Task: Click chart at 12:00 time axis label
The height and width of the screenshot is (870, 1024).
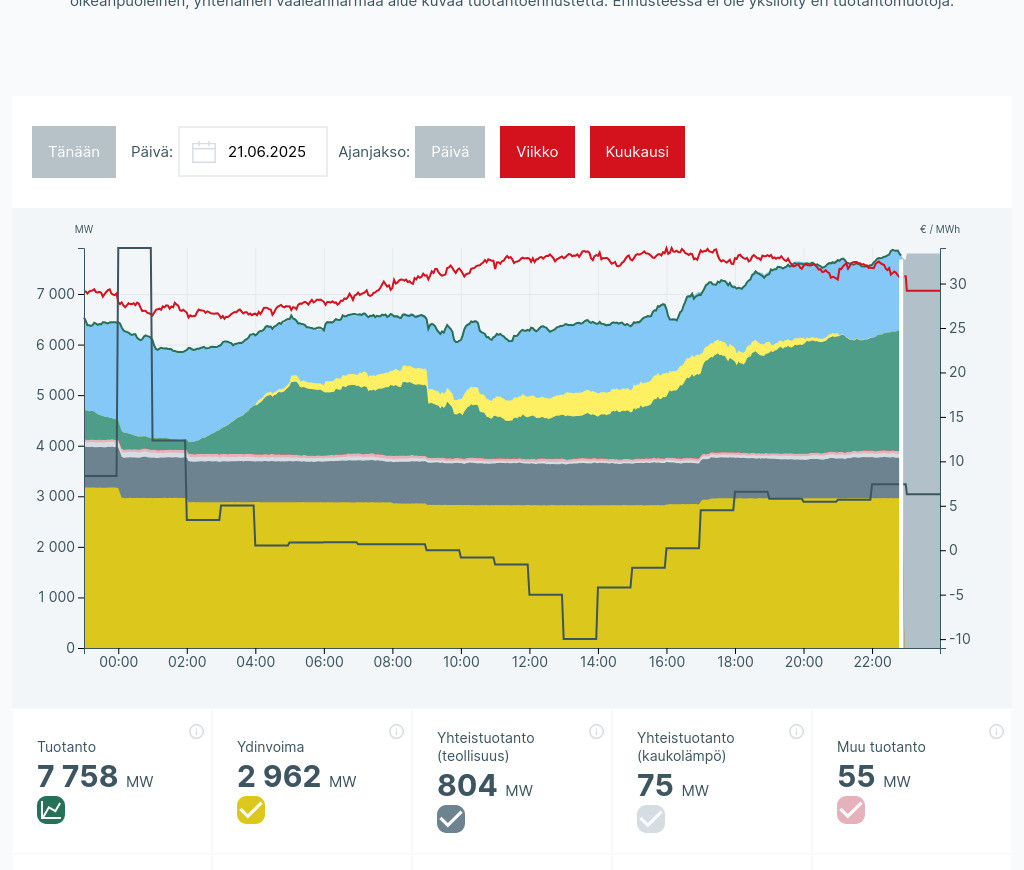Action: coord(529,662)
